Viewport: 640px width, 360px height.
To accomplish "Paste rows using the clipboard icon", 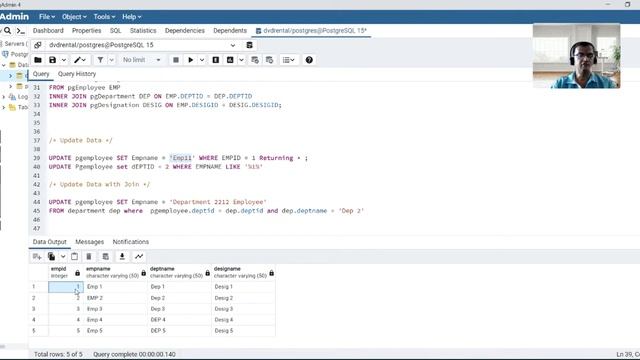I will [74, 256].
